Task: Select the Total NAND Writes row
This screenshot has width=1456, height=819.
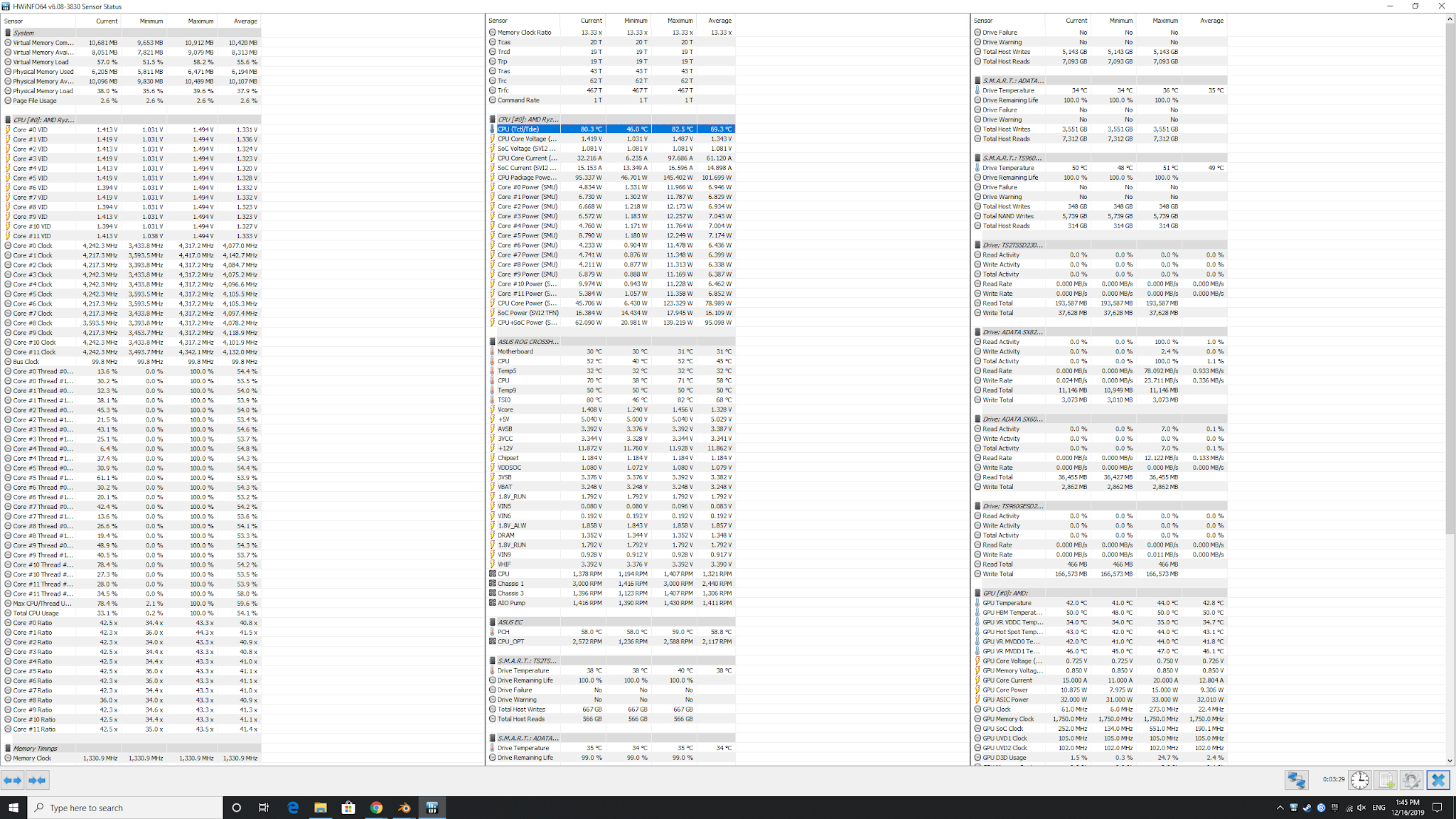Action: tap(1099, 216)
